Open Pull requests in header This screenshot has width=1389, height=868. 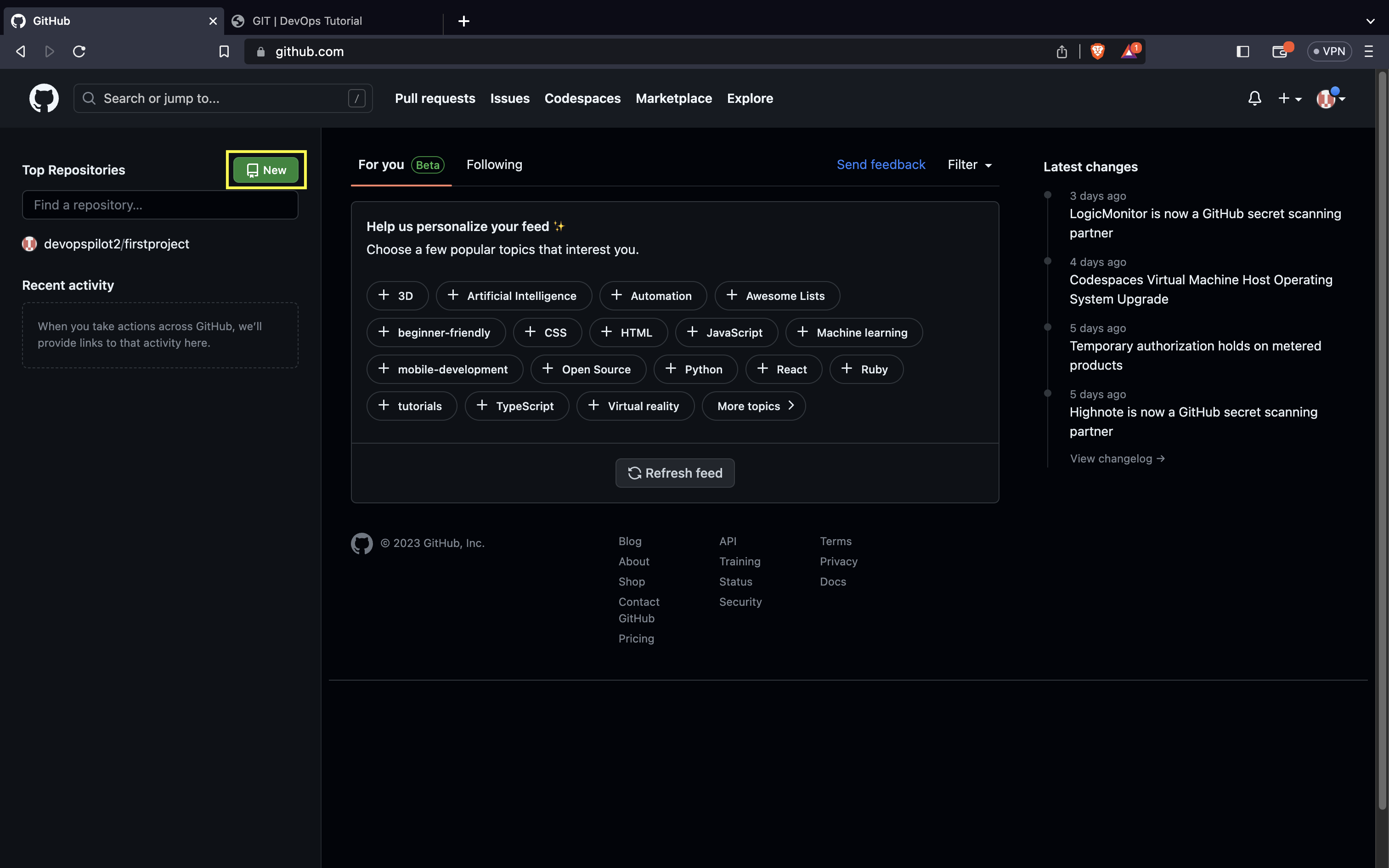[435, 98]
